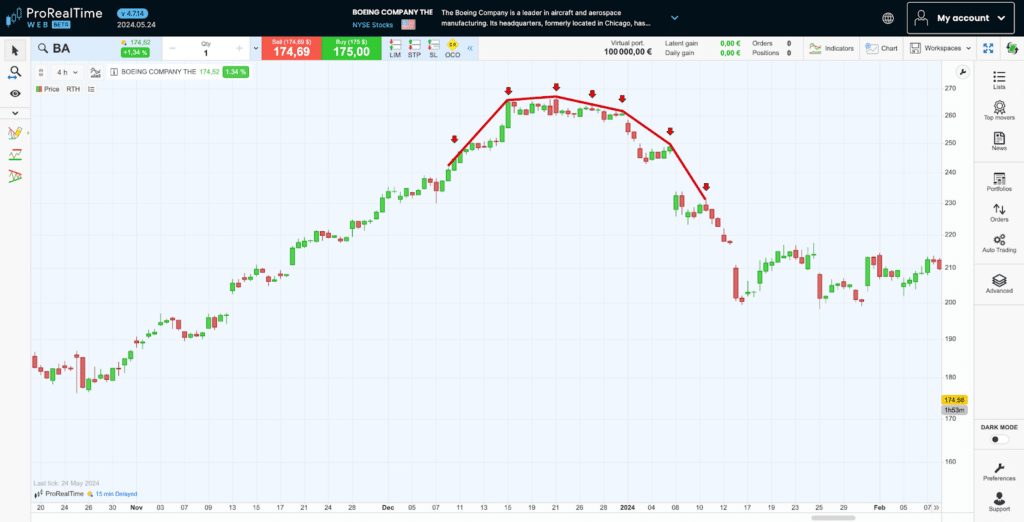Place a LIM limit order
Image resolution: width=1024 pixels, height=522 pixels.
coord(395,49)
